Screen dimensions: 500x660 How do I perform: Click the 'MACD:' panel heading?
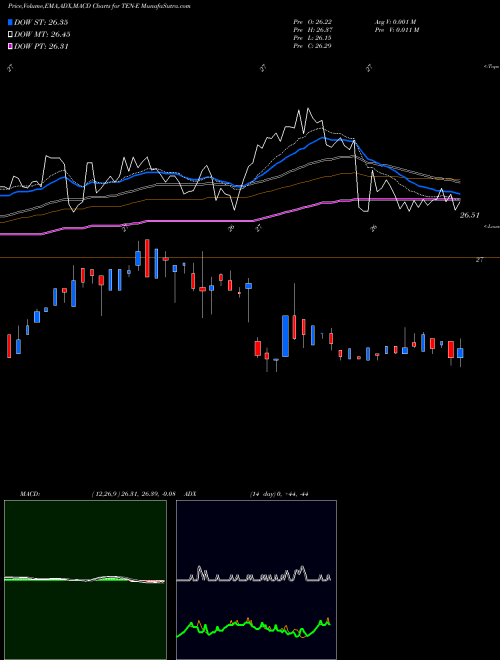click(x=30, y=494)
